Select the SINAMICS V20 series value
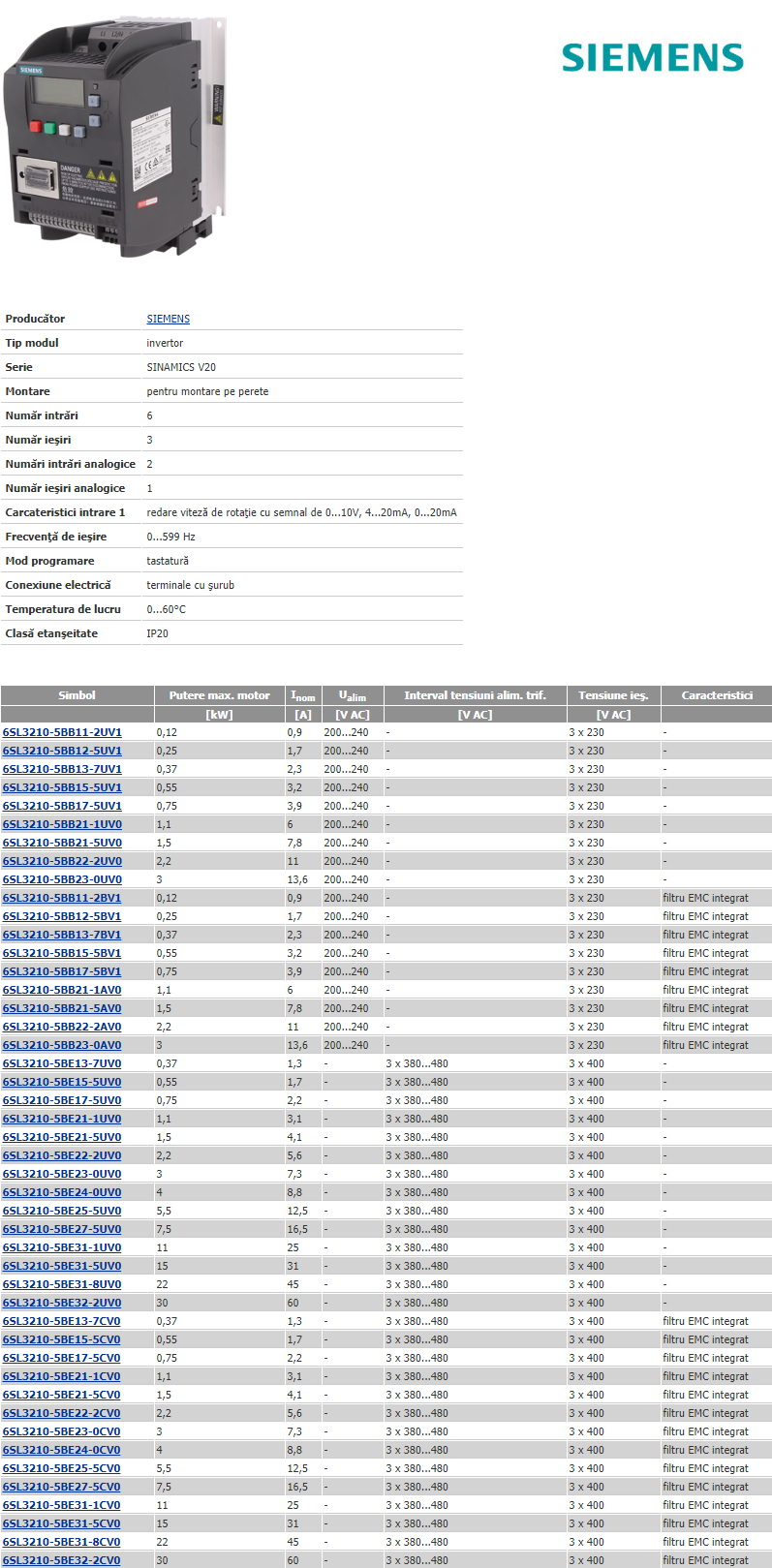 181,367
